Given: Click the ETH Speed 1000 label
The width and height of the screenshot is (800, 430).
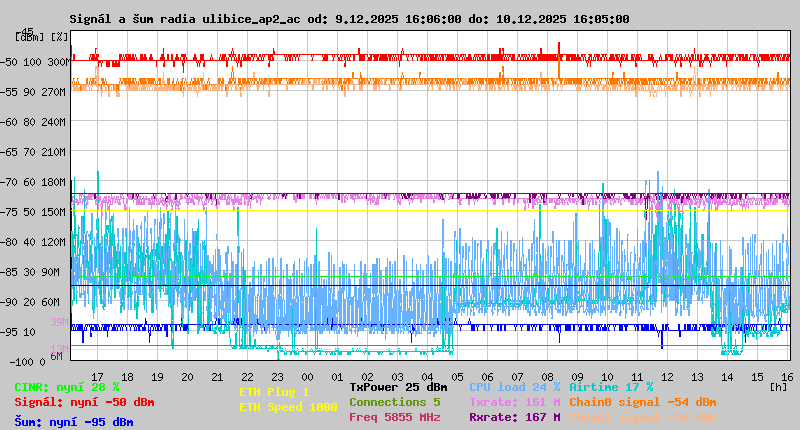Looking at the screenshot, I should pyautogui.click(x=288, y=407).
